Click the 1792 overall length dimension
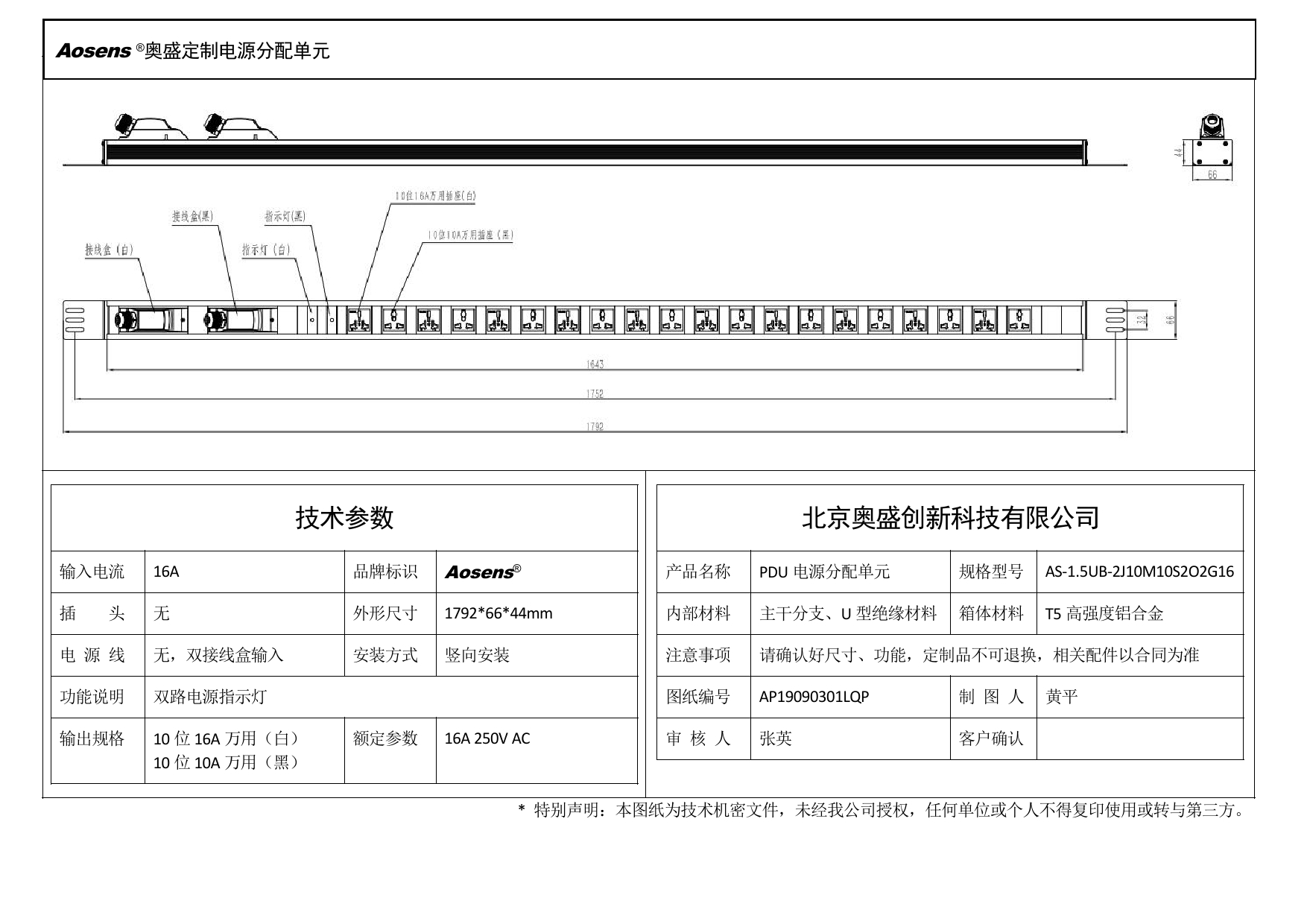 pyautogui.click(x=594, y=427)
